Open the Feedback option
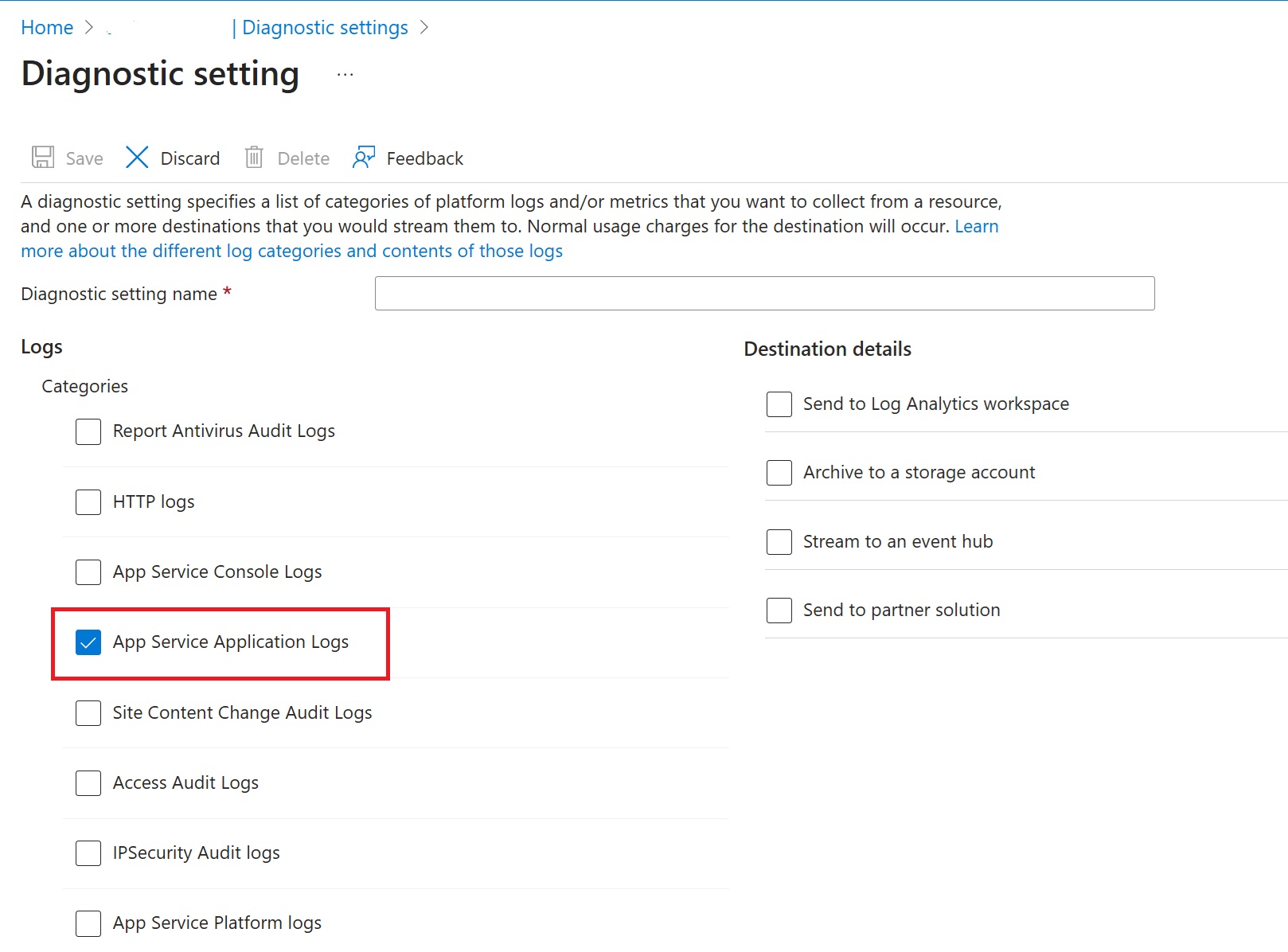This screenshot has height=952, width=1288. (x=364, y=157)
